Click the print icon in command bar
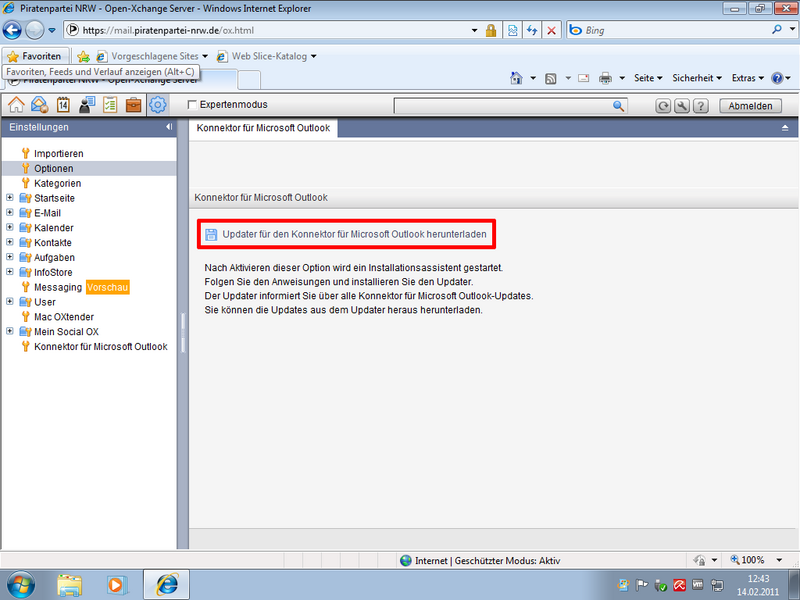Screen dimensions: 800x600 pos(605,78)
